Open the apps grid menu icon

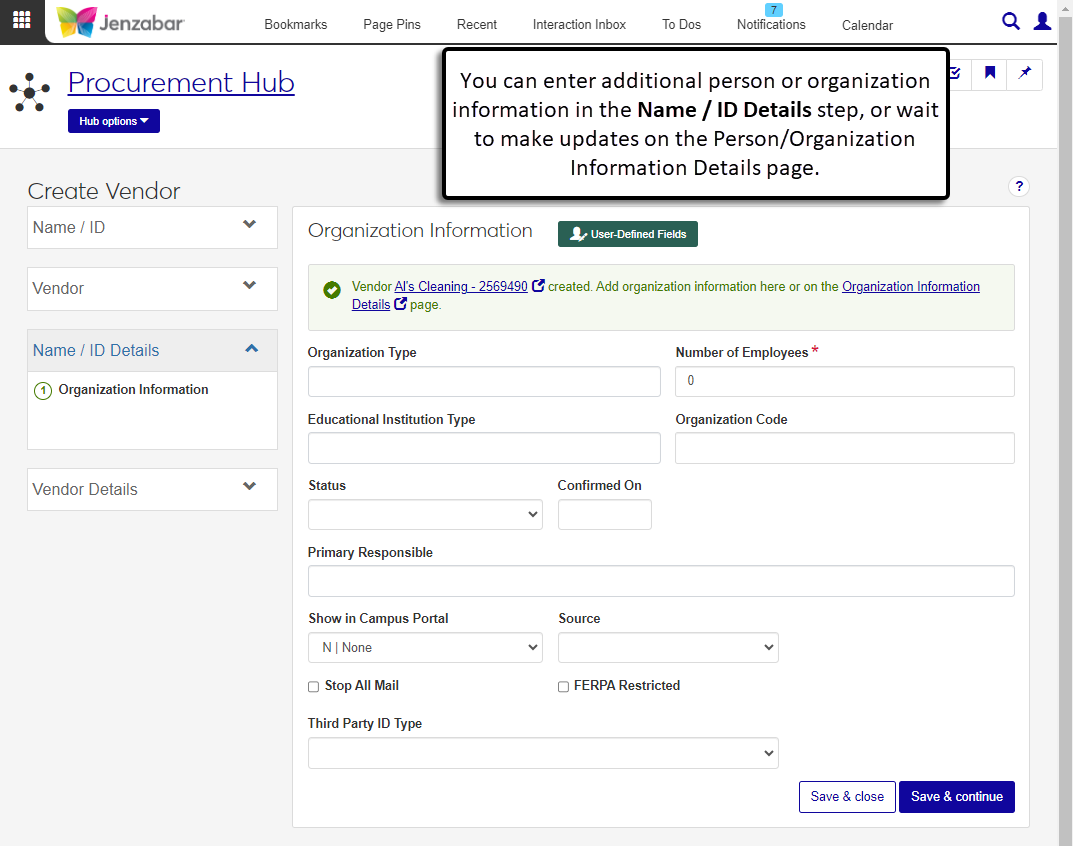21,21
